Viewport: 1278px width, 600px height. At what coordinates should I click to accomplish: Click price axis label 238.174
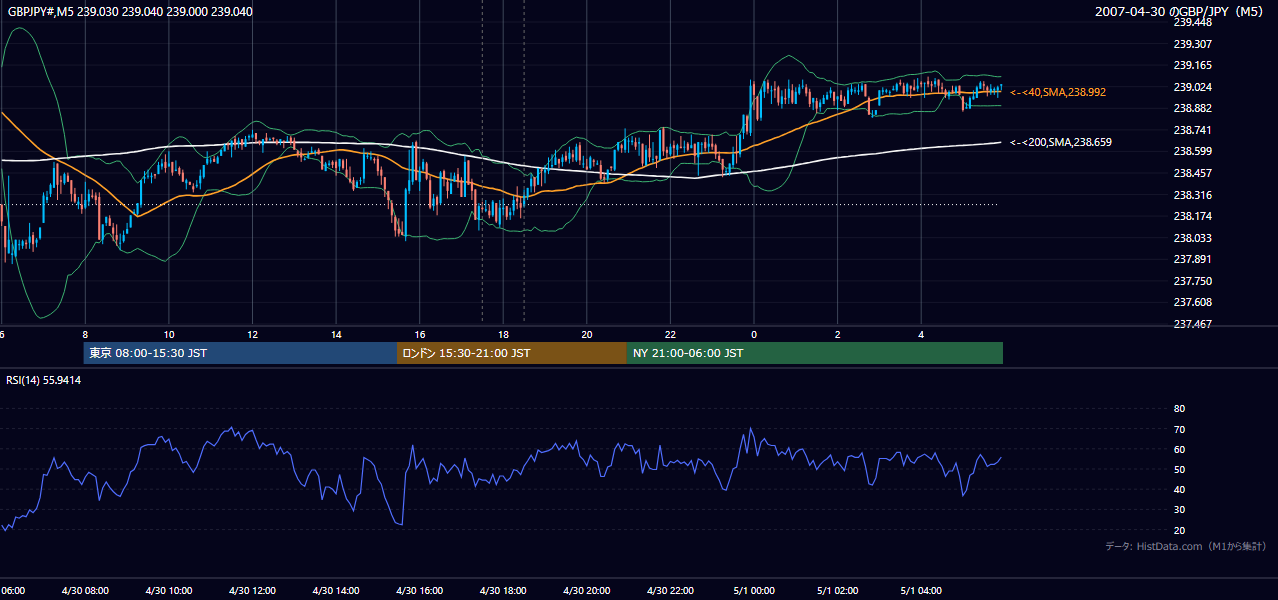click(1192, 216)
